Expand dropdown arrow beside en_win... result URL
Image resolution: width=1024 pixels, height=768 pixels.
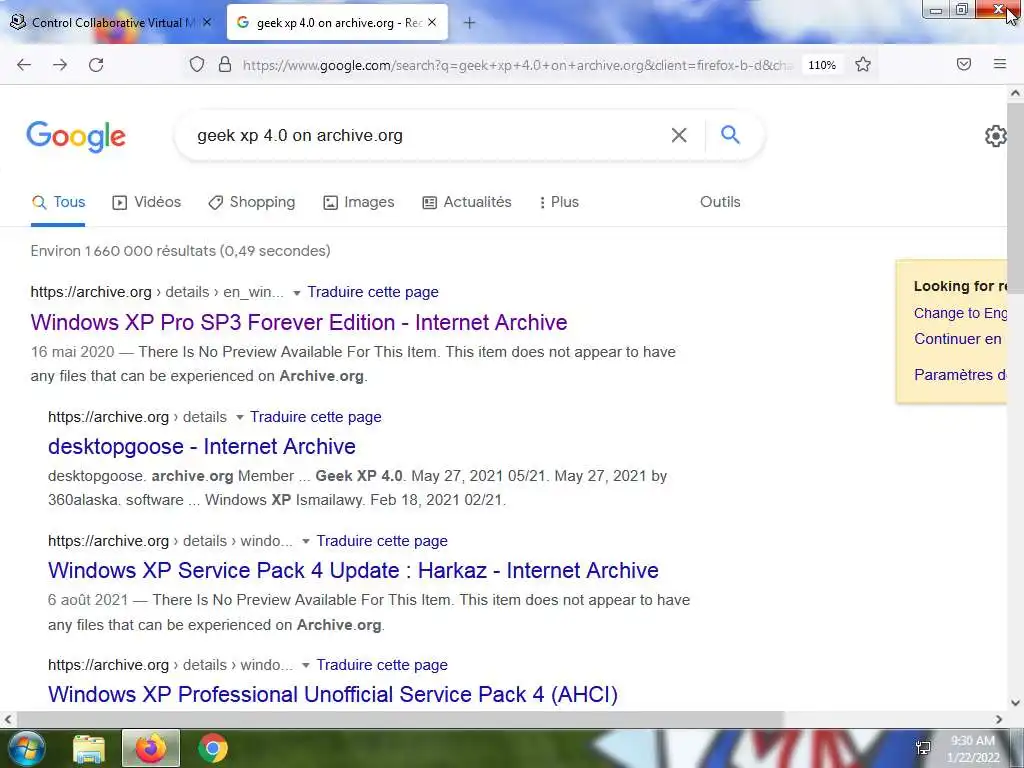pos(296,293)
